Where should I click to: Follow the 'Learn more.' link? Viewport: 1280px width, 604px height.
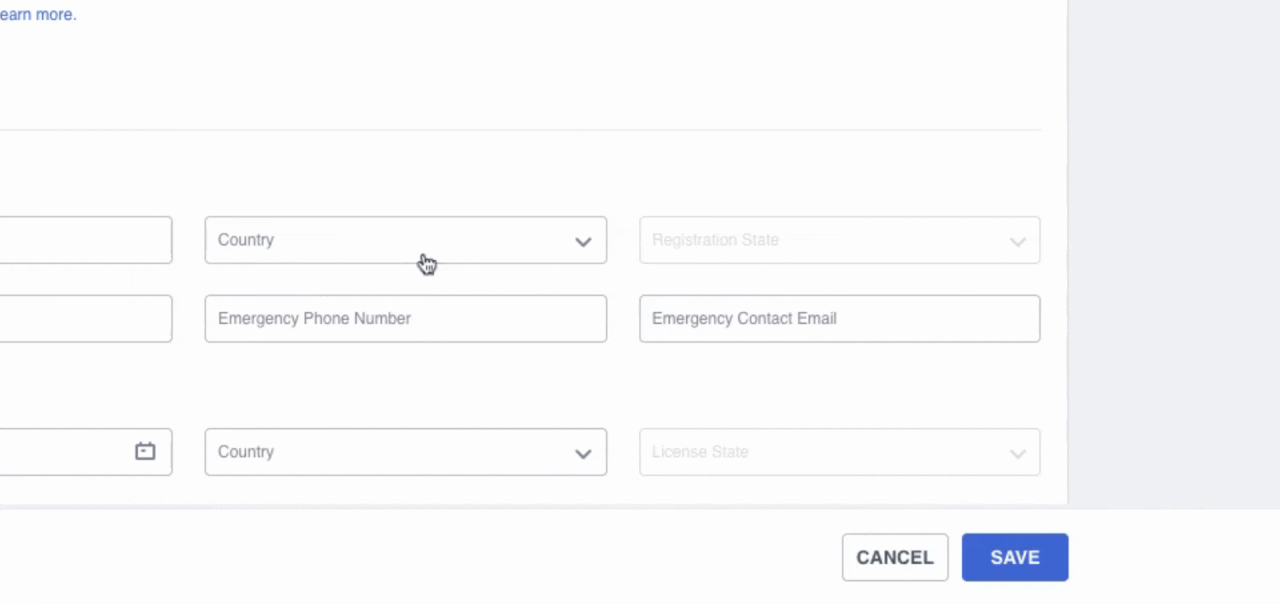(x=38, y=15)
